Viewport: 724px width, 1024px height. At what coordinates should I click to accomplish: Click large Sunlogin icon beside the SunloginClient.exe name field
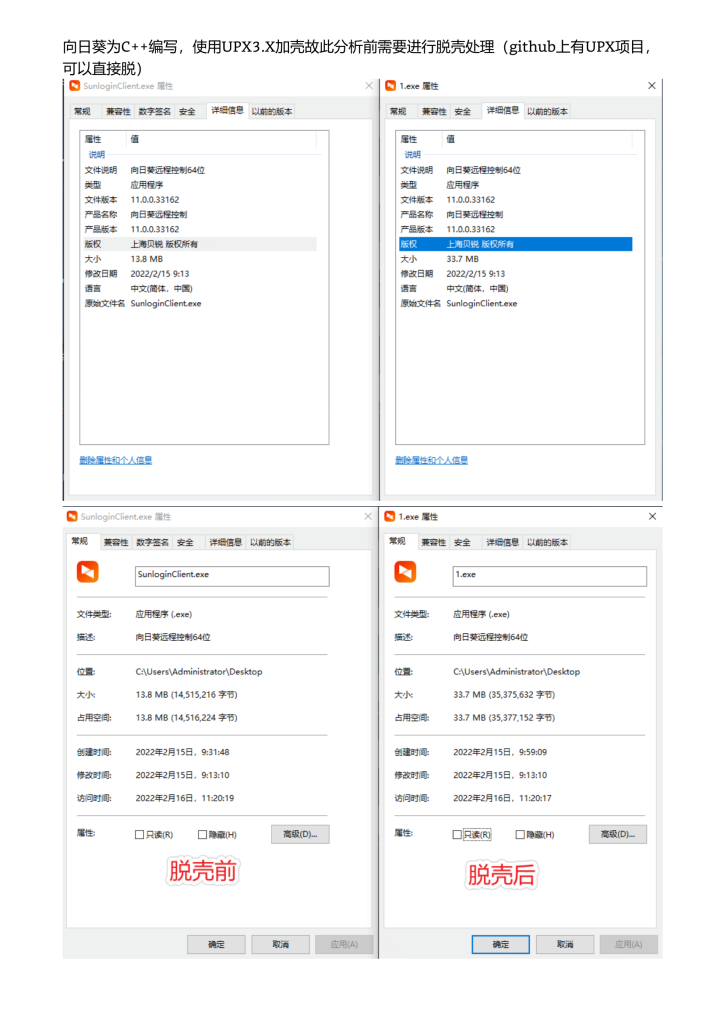(87, 571)
